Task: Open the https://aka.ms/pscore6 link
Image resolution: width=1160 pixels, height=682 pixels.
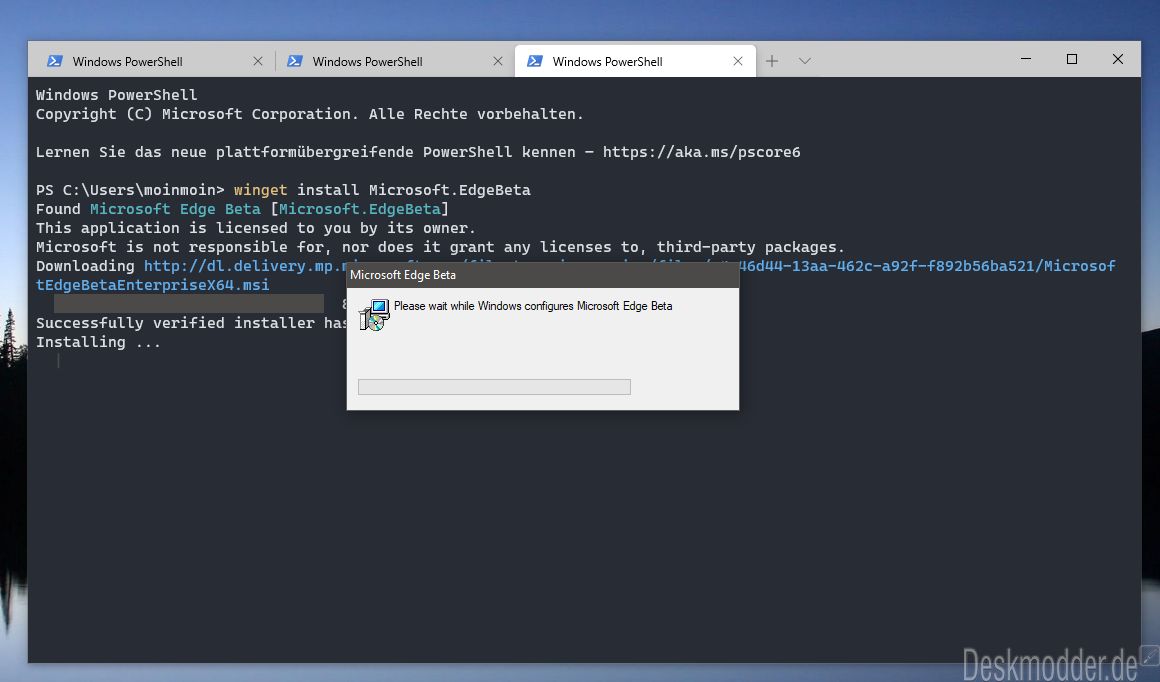Action: tap(701, 152)
